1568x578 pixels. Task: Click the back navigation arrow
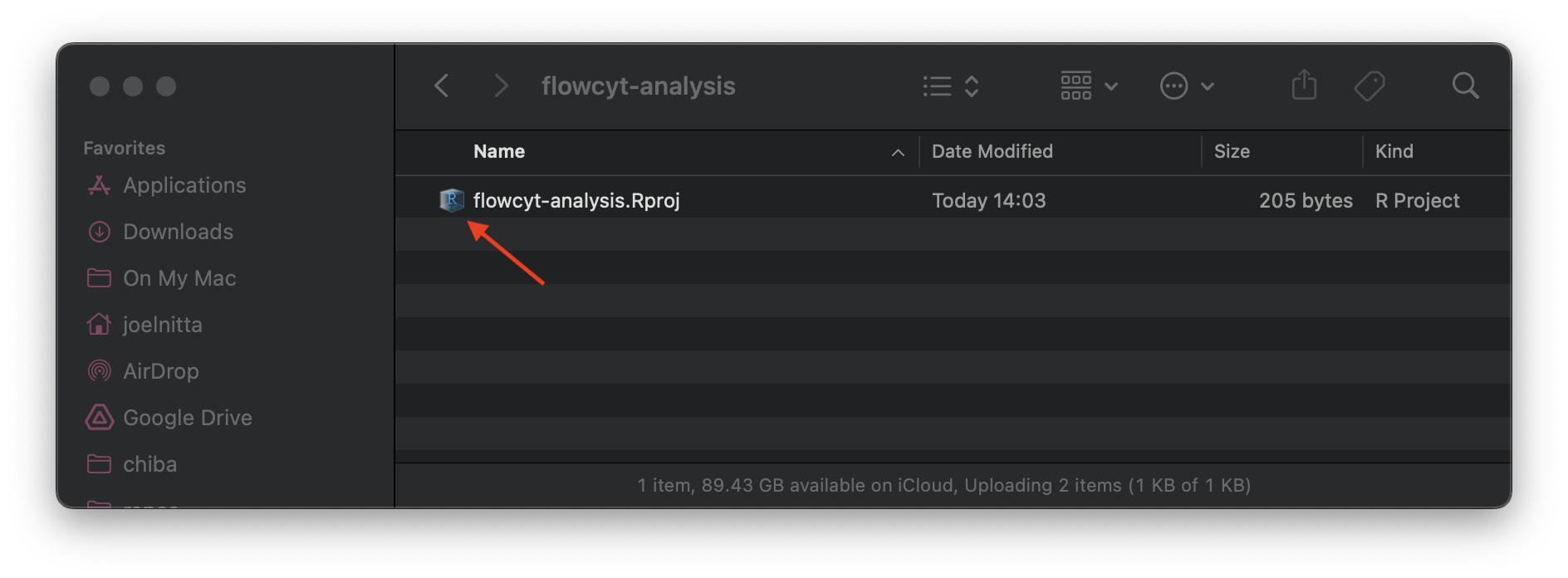(x=442, y=86)
